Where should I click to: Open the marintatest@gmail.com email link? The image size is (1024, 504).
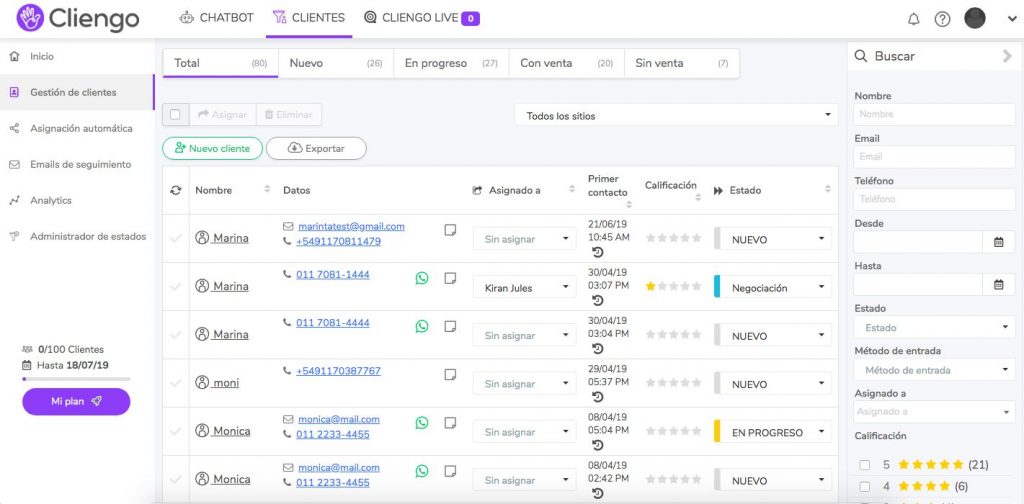(351, 227)
